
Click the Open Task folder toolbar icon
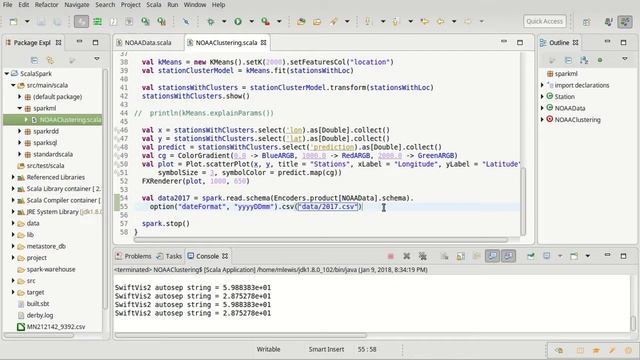[317, 21]
